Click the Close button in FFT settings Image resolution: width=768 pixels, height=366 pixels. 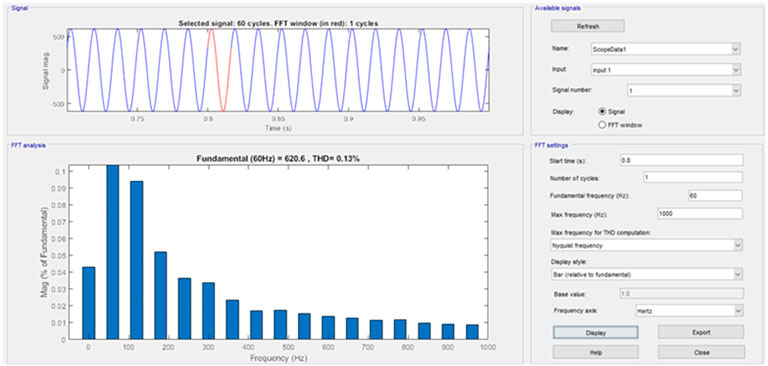point(701,352)
